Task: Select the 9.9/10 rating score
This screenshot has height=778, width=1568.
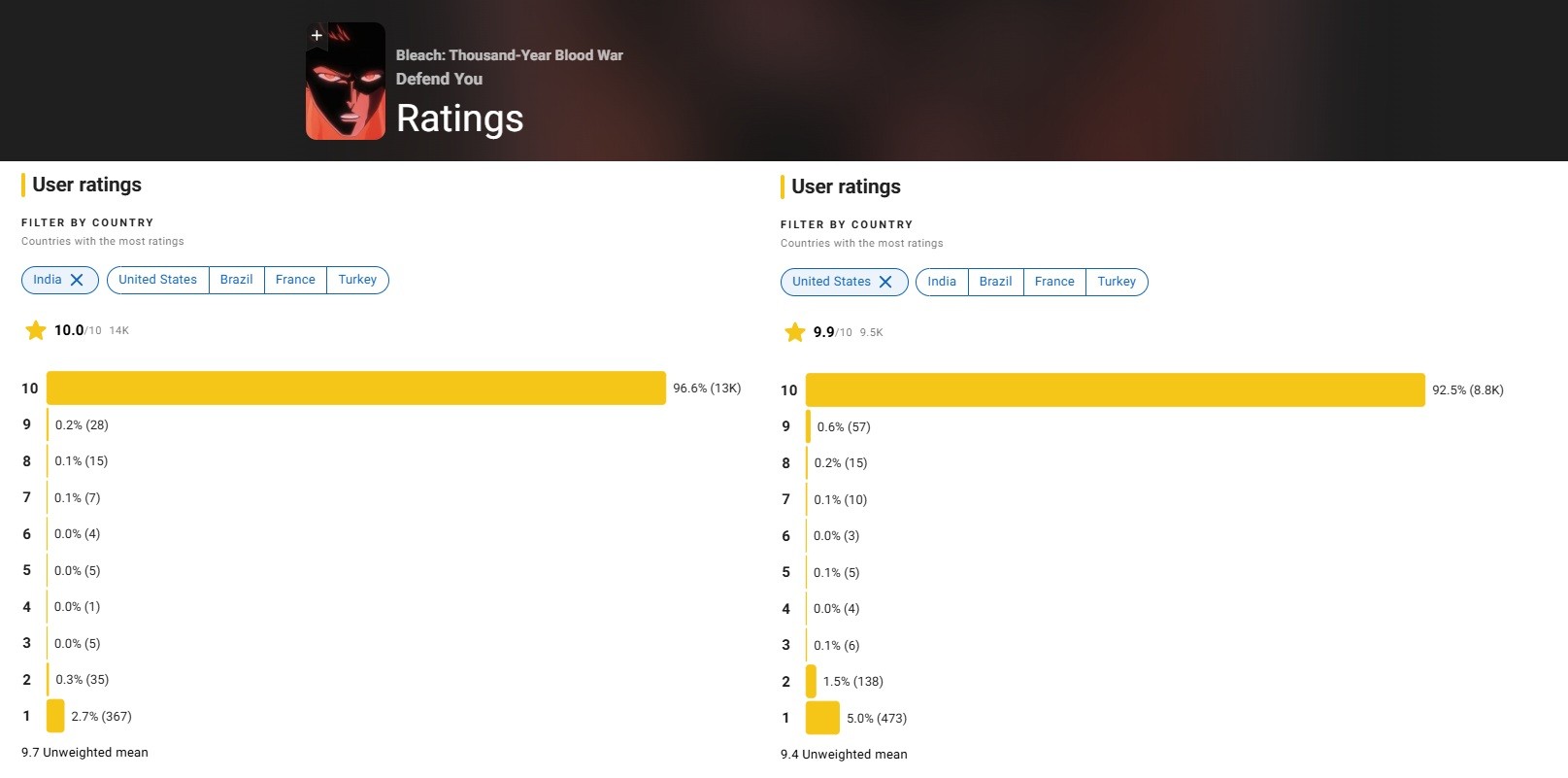Action: (833, 332)
